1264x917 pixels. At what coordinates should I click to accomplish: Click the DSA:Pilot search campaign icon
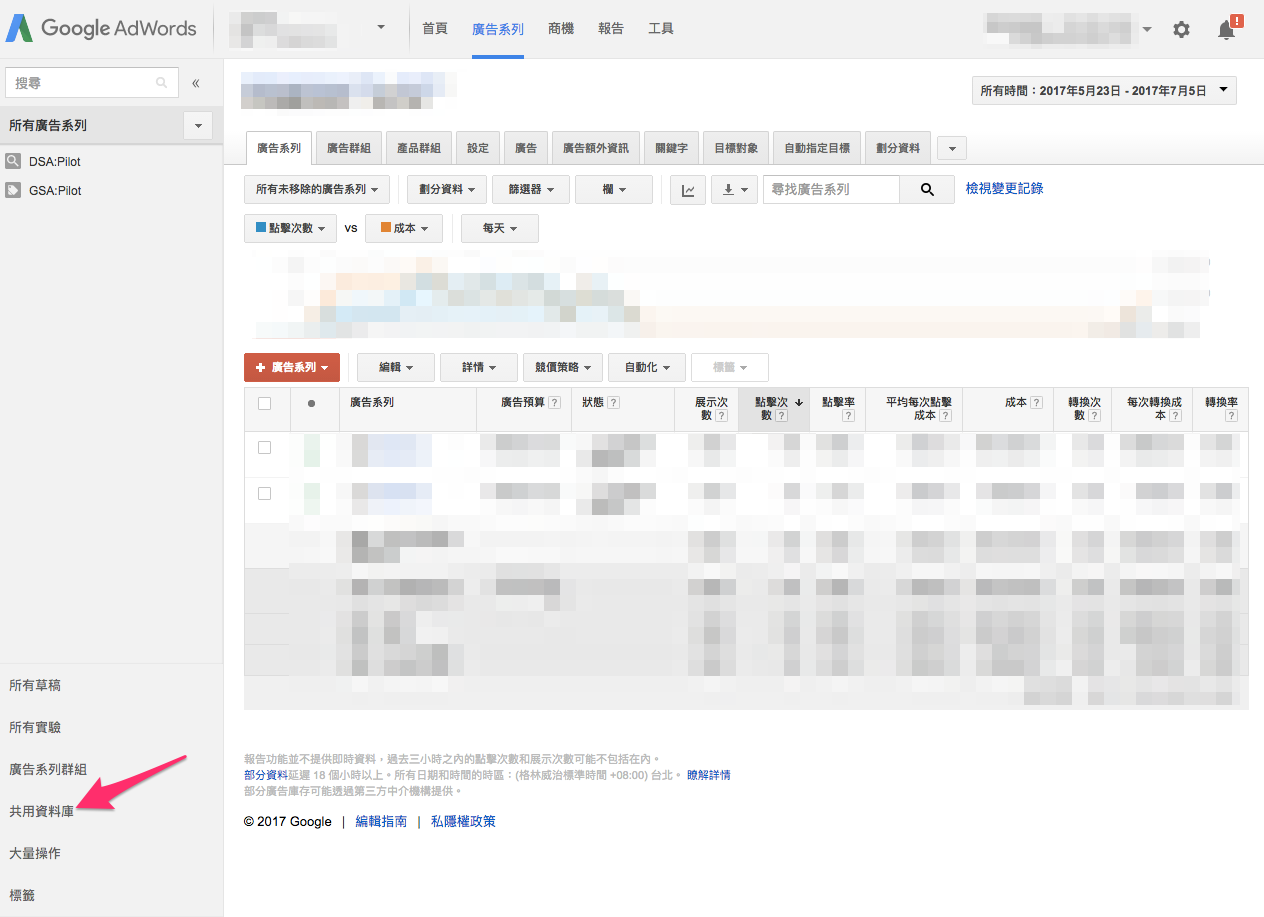[x=13, y=161]
